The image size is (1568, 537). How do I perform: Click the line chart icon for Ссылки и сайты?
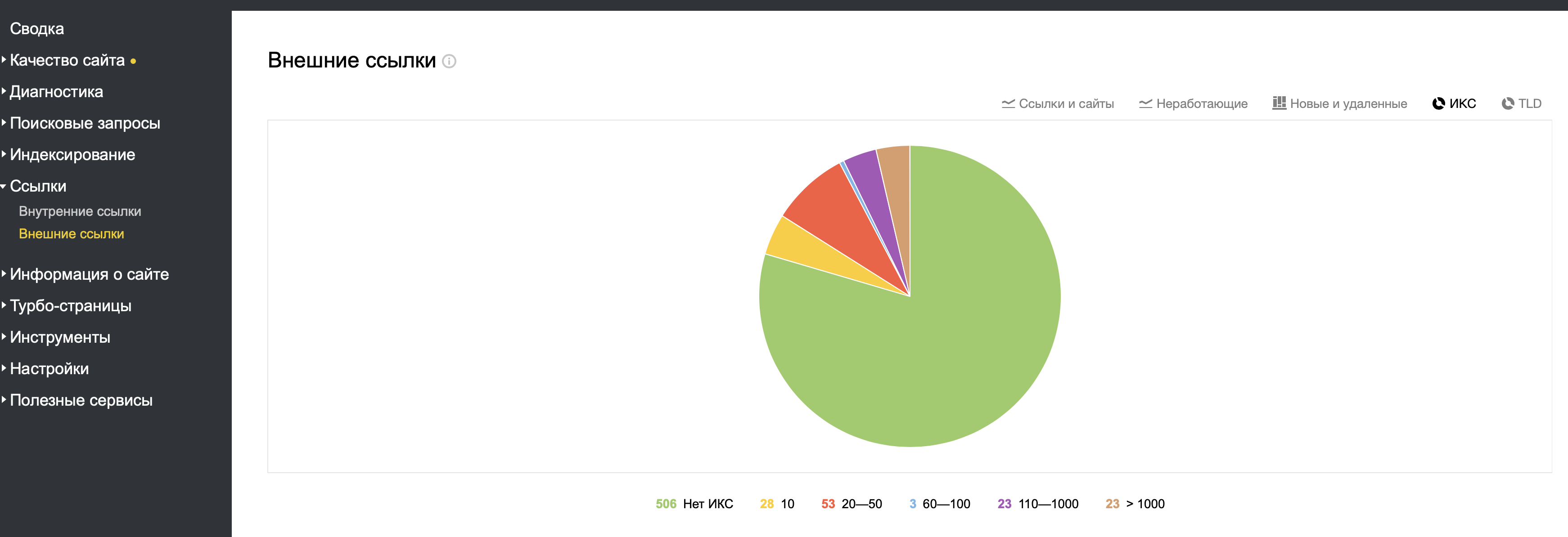click(1008, 104)
